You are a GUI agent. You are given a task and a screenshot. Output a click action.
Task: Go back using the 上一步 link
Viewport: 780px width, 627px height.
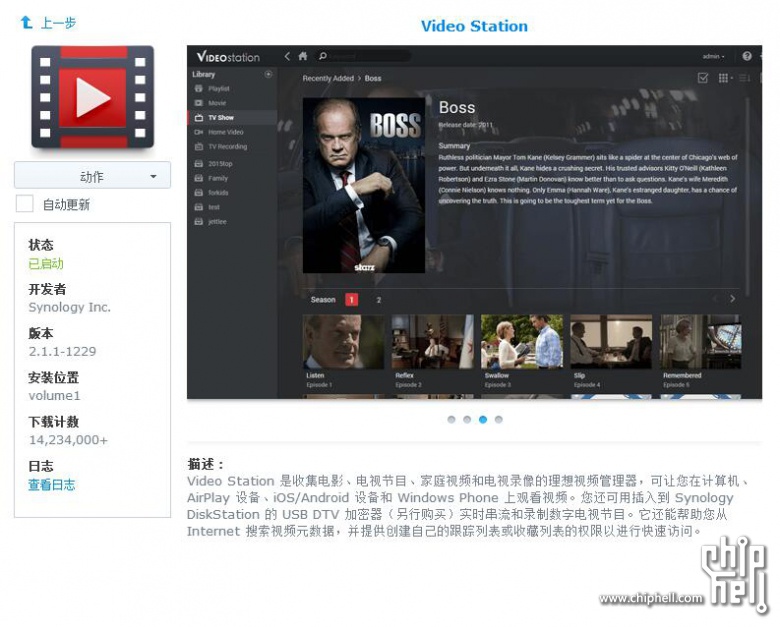[x=58, y=22]
